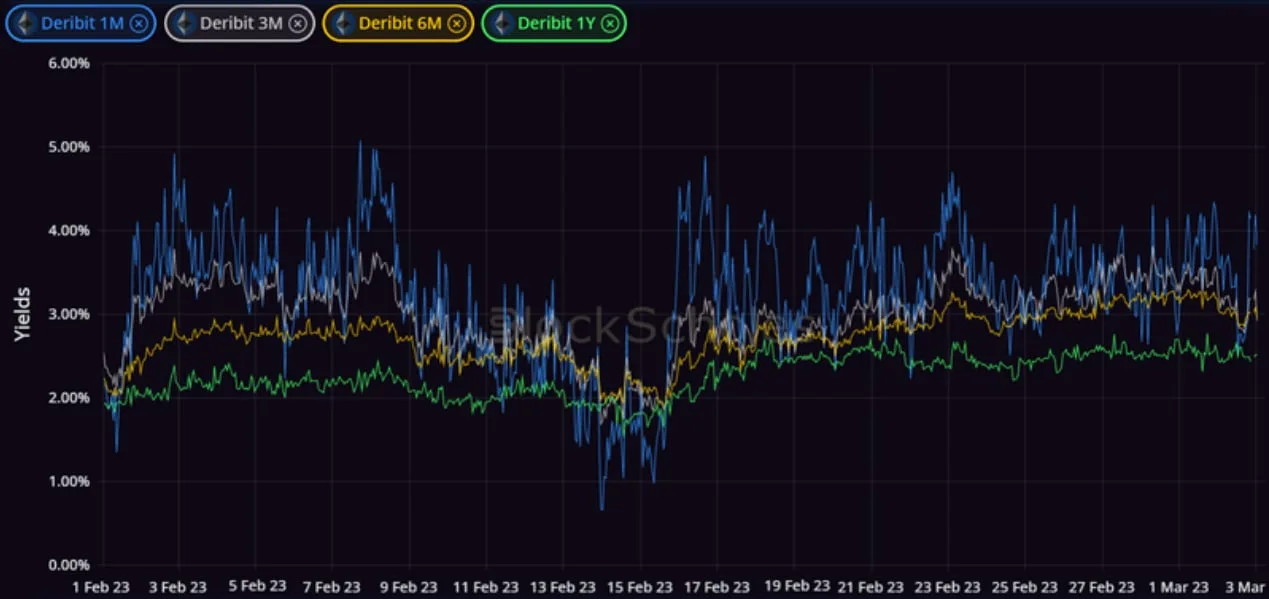Click the 6.00% y-axis label
Screen dimensions: 1269x599
(x=70, y=63)
